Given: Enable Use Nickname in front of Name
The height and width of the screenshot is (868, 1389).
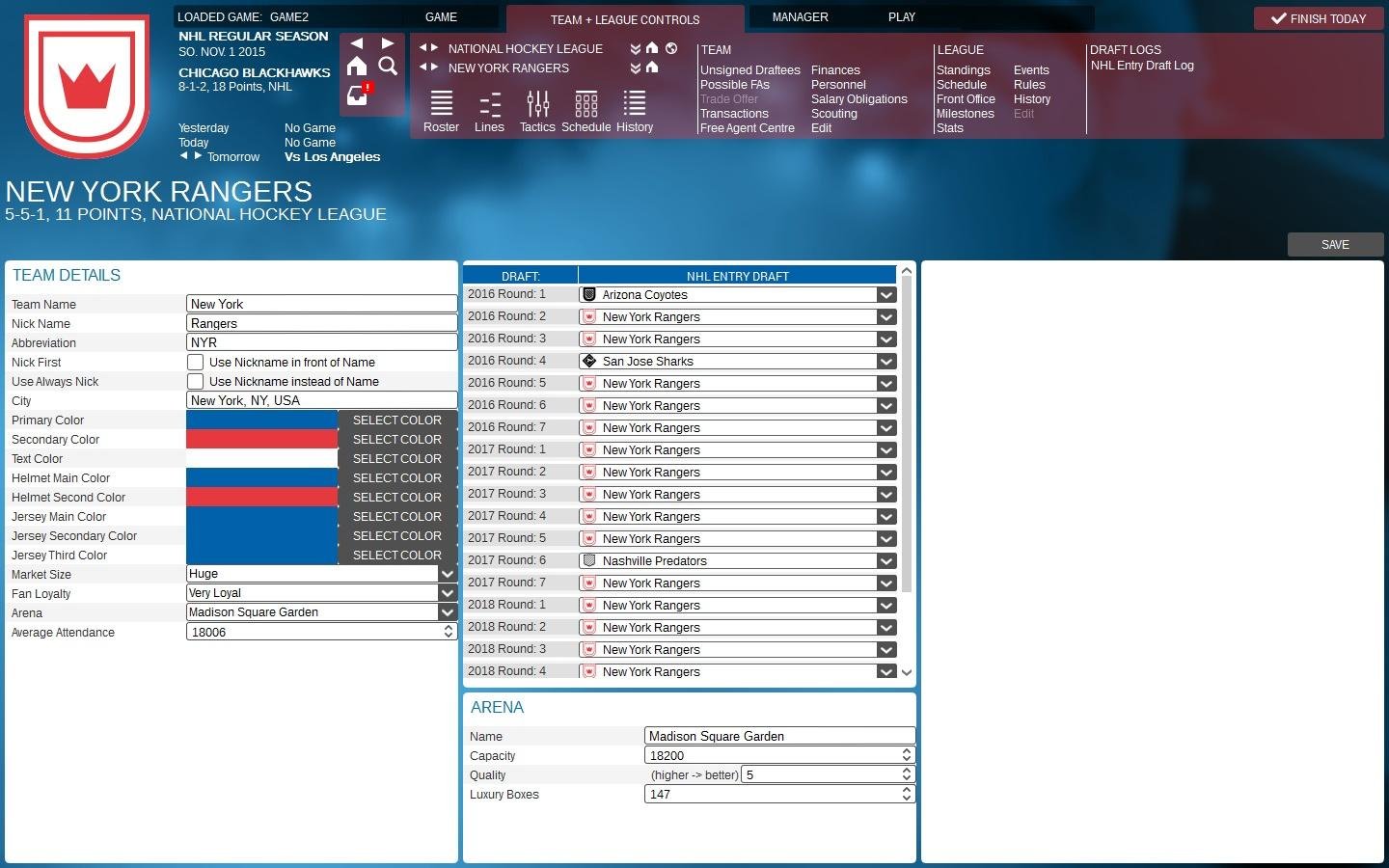Looking at the screenshot, I should (195, 362).
